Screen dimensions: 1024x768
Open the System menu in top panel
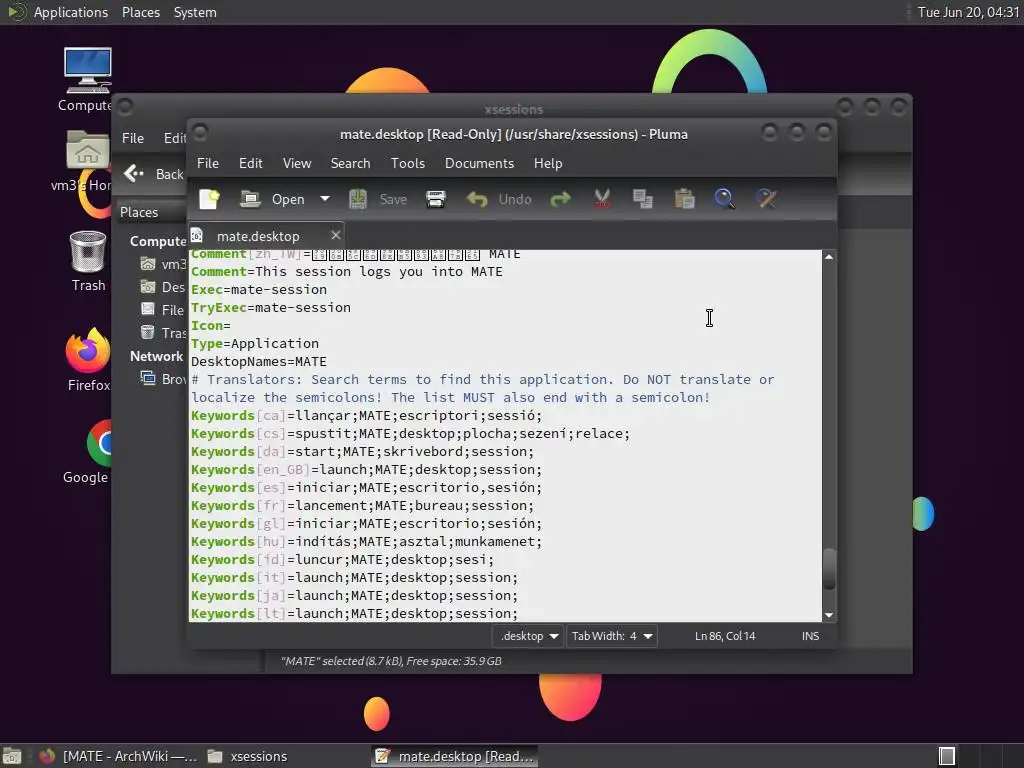pyautogui.click(x=195, y=12)
